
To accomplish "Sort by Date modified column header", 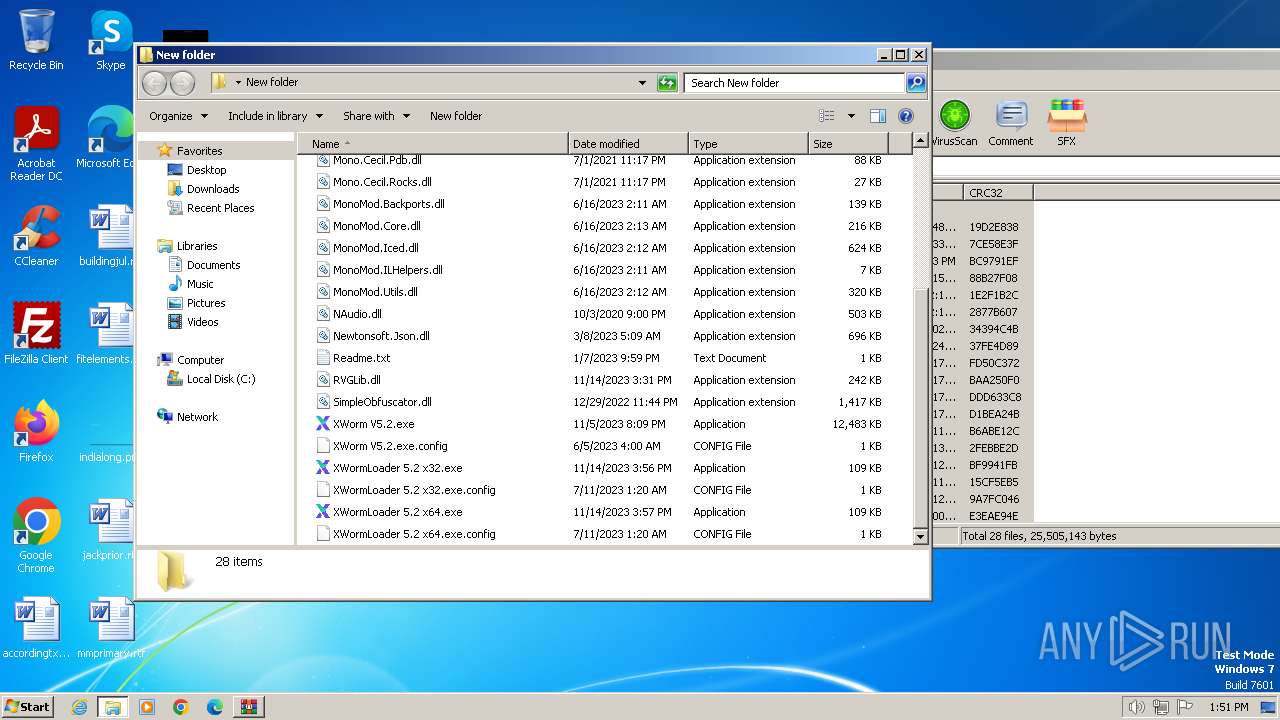I will coord(628,144).
